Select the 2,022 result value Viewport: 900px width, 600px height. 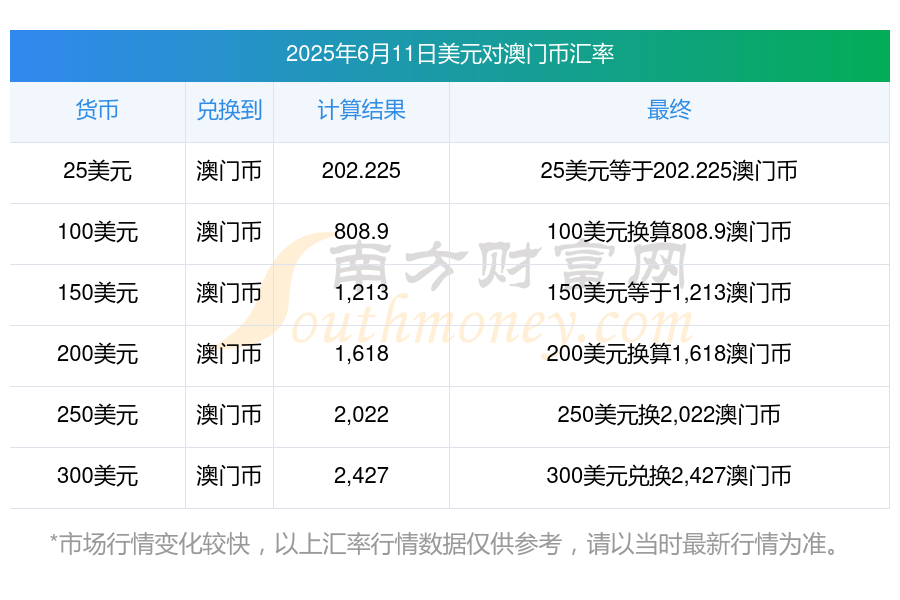coord(361,415)
